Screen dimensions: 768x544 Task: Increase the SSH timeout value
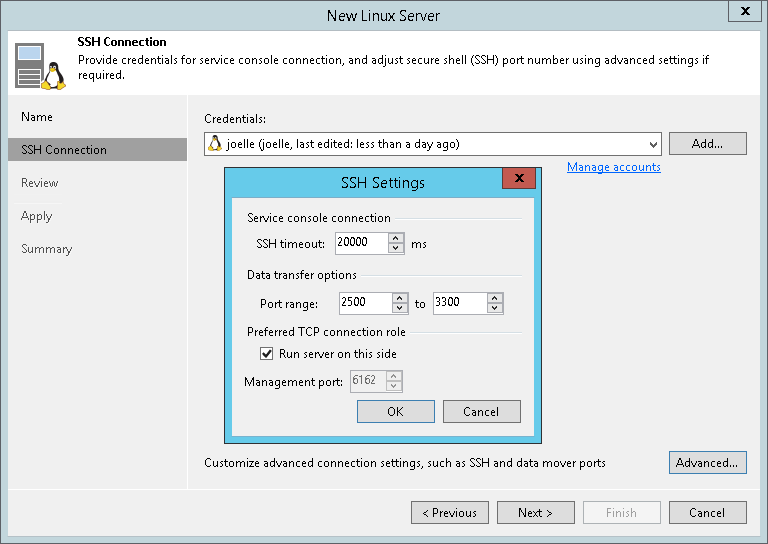tap(396, 237)
